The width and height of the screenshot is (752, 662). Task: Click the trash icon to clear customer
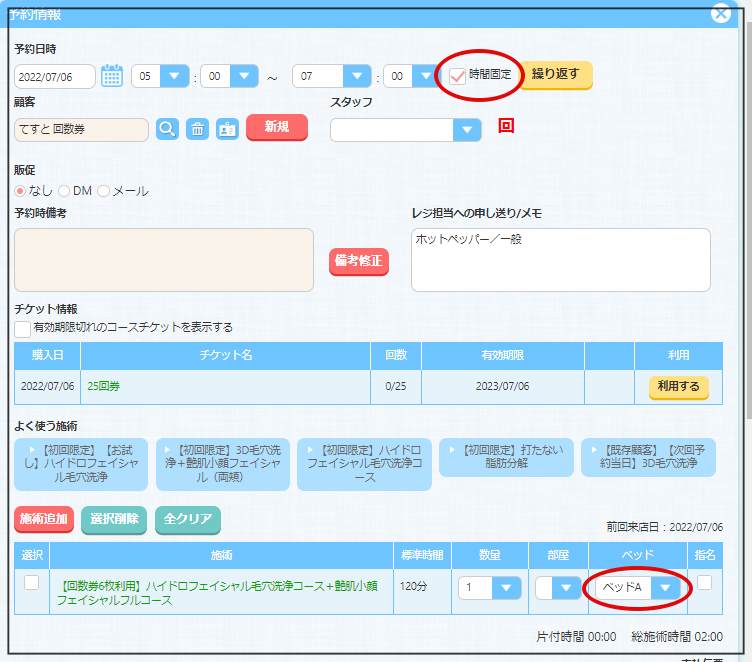click(x=198, y=129)
